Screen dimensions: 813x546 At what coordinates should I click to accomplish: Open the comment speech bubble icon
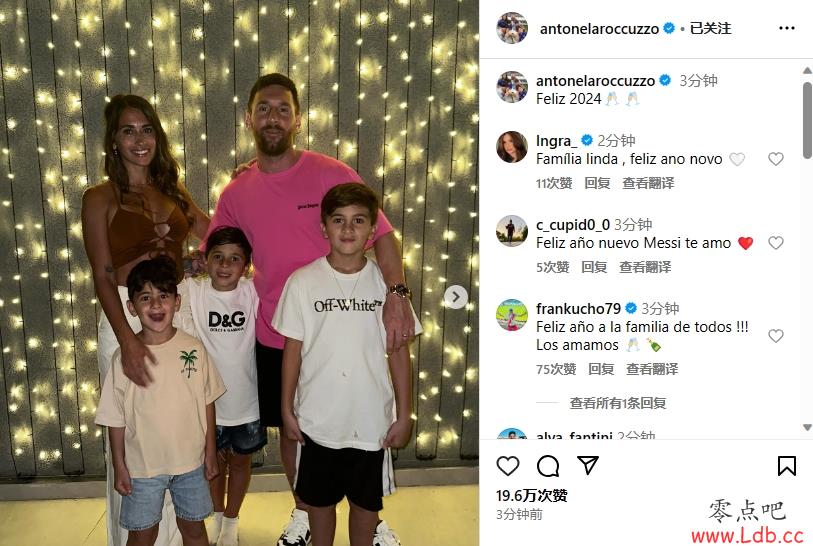pyautogui.click(x=548, y=466)
